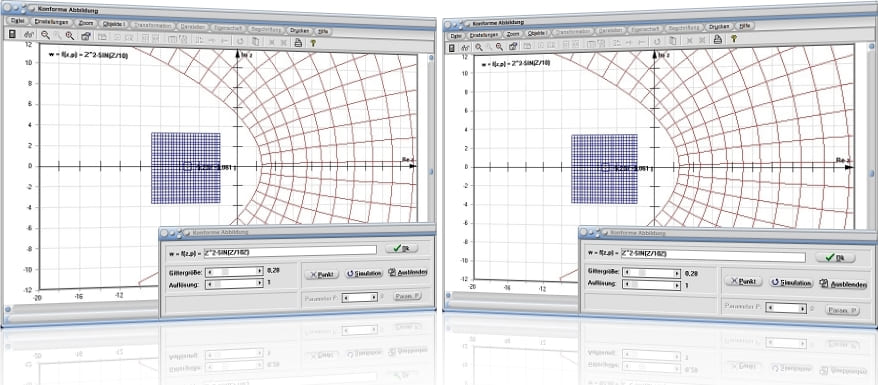The width and height of the screenshot is (878, 385).
Task: Click the Simulation button in right dialog
Action: pyautogui.click(x=791, y=283)
